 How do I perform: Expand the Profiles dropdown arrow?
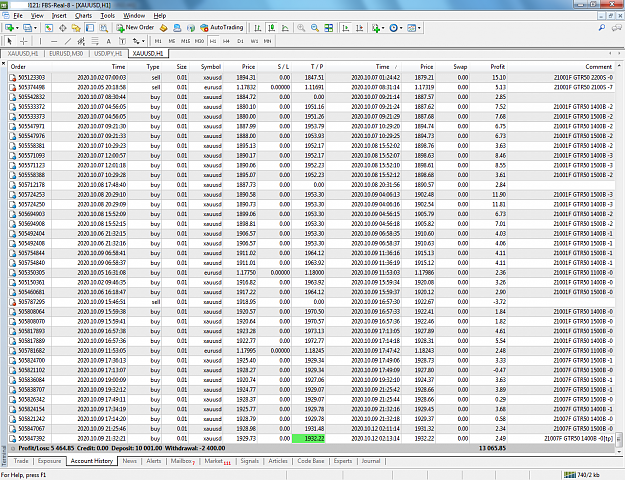(x=35, y=28)
